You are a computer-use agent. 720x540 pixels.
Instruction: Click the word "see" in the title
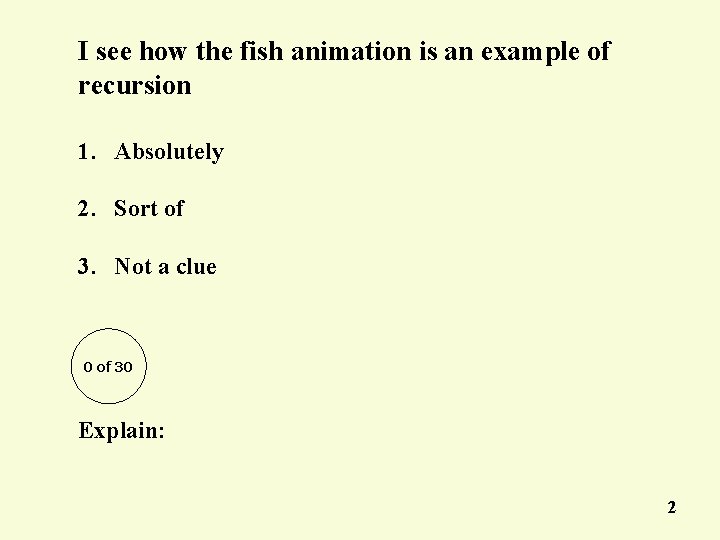point(114,52)
